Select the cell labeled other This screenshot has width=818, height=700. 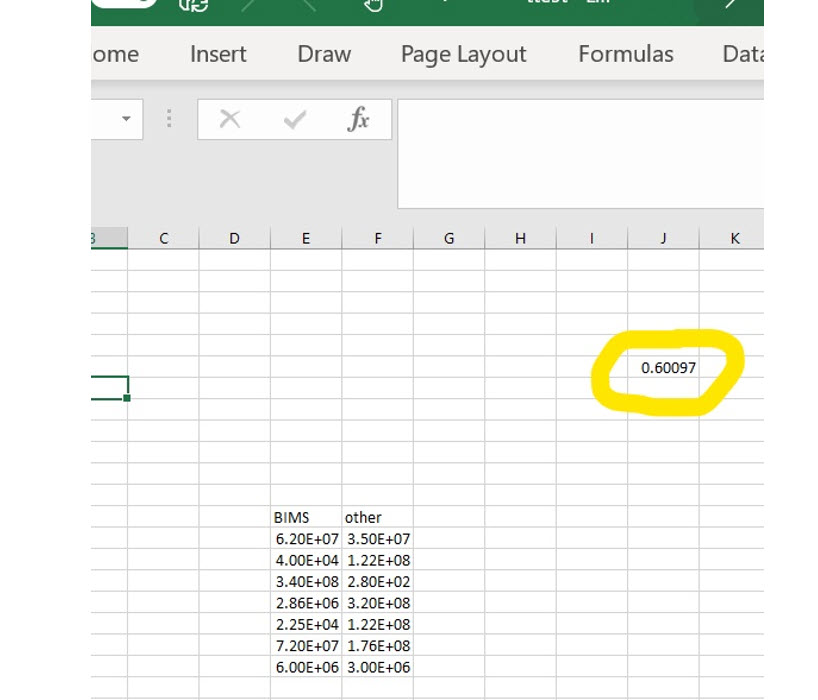click(x=377, y=517)
